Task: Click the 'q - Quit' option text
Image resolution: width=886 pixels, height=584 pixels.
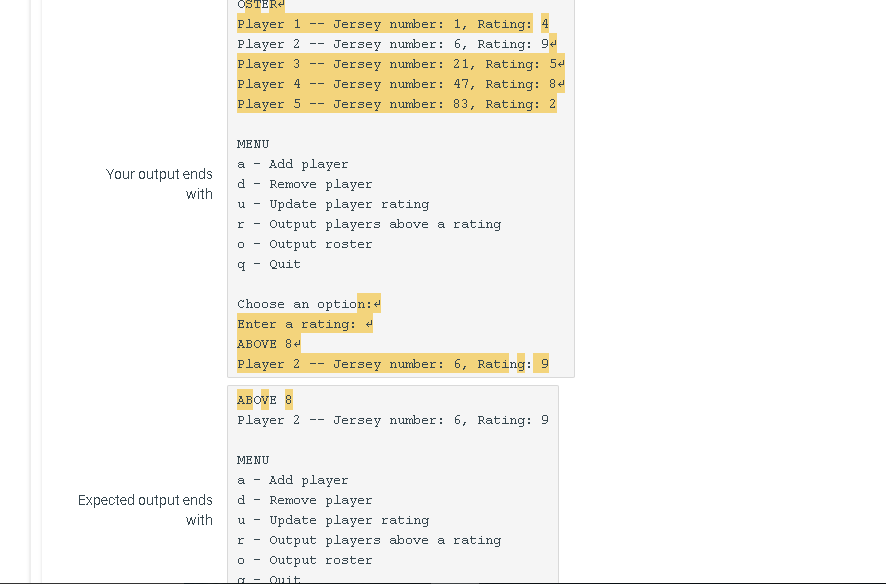Action: click(x=264, y=263)
